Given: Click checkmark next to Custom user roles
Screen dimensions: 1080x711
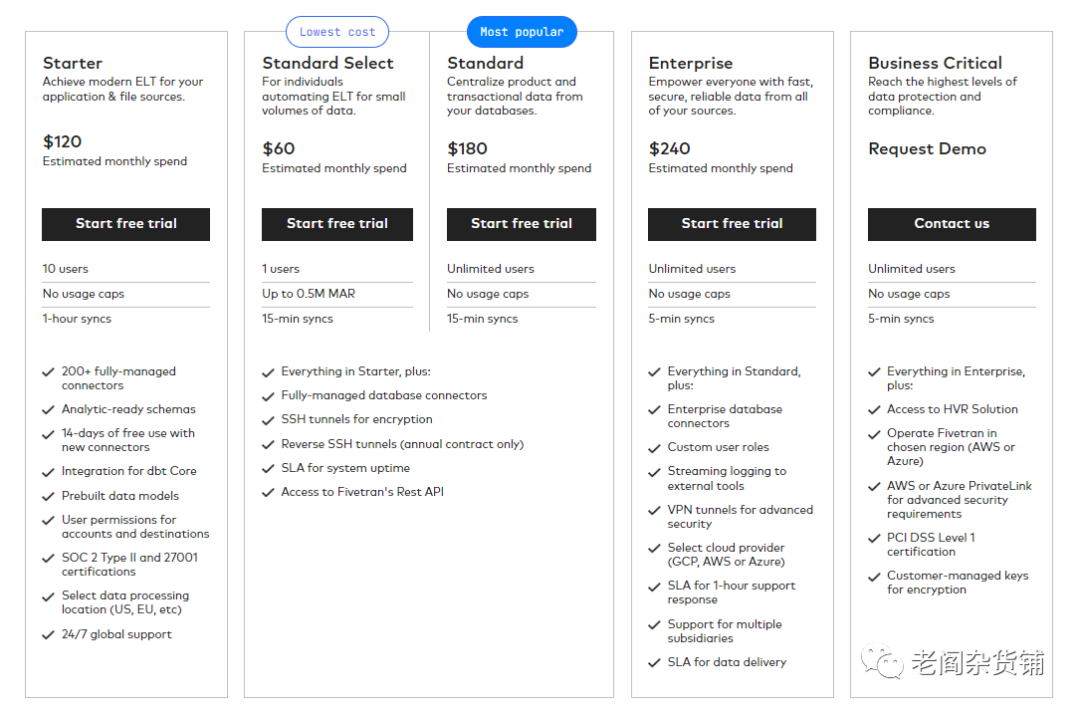Looking at the screenshot, I should 655,448.
